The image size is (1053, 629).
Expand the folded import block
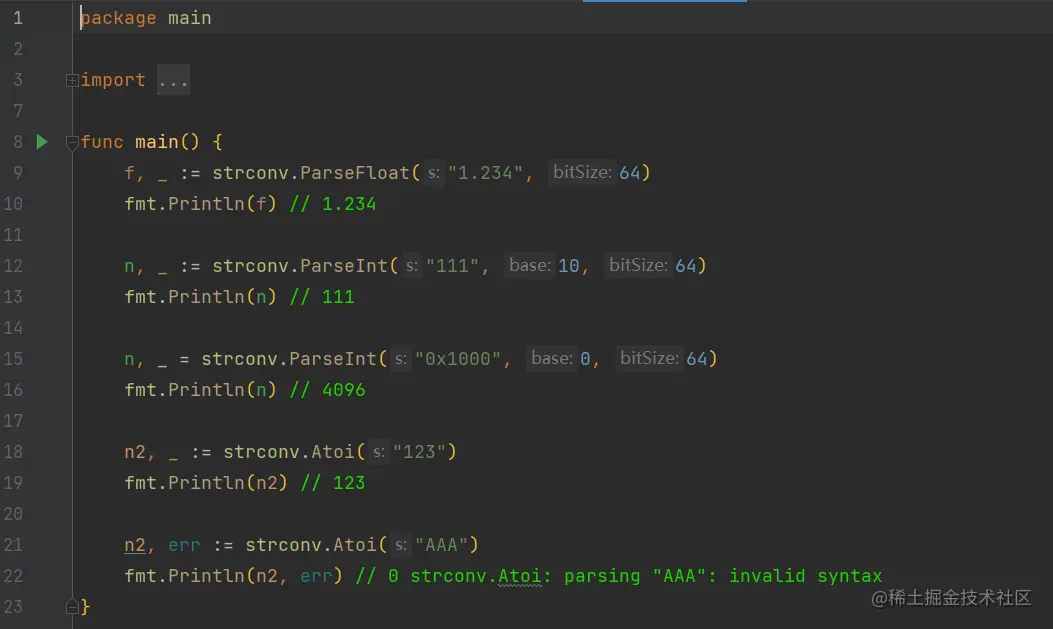(x=72, y=81)
